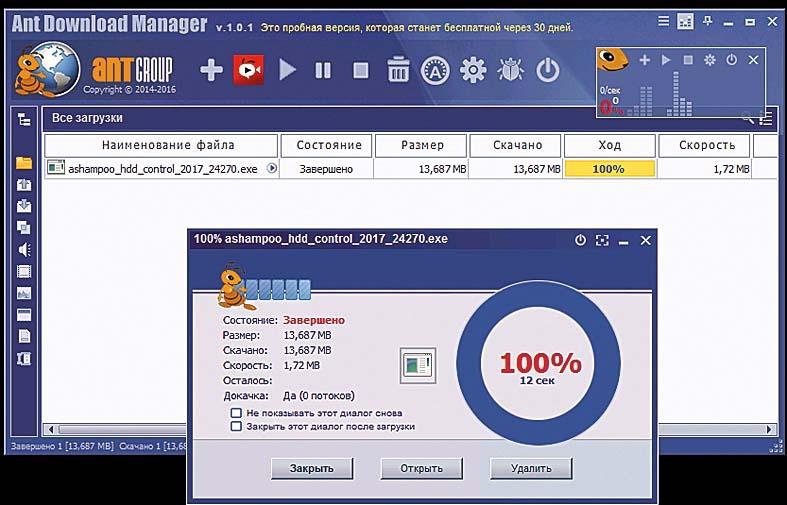The height and width of the screenshot is (505, 787).
Task: Click the add new download plus icon
Action: point(211,70)
